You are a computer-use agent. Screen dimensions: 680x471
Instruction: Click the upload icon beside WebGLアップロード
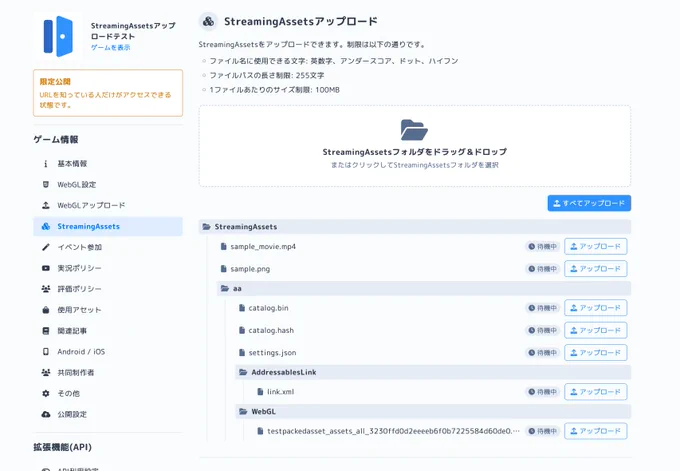pyautogui.click(x=46, y=205)
